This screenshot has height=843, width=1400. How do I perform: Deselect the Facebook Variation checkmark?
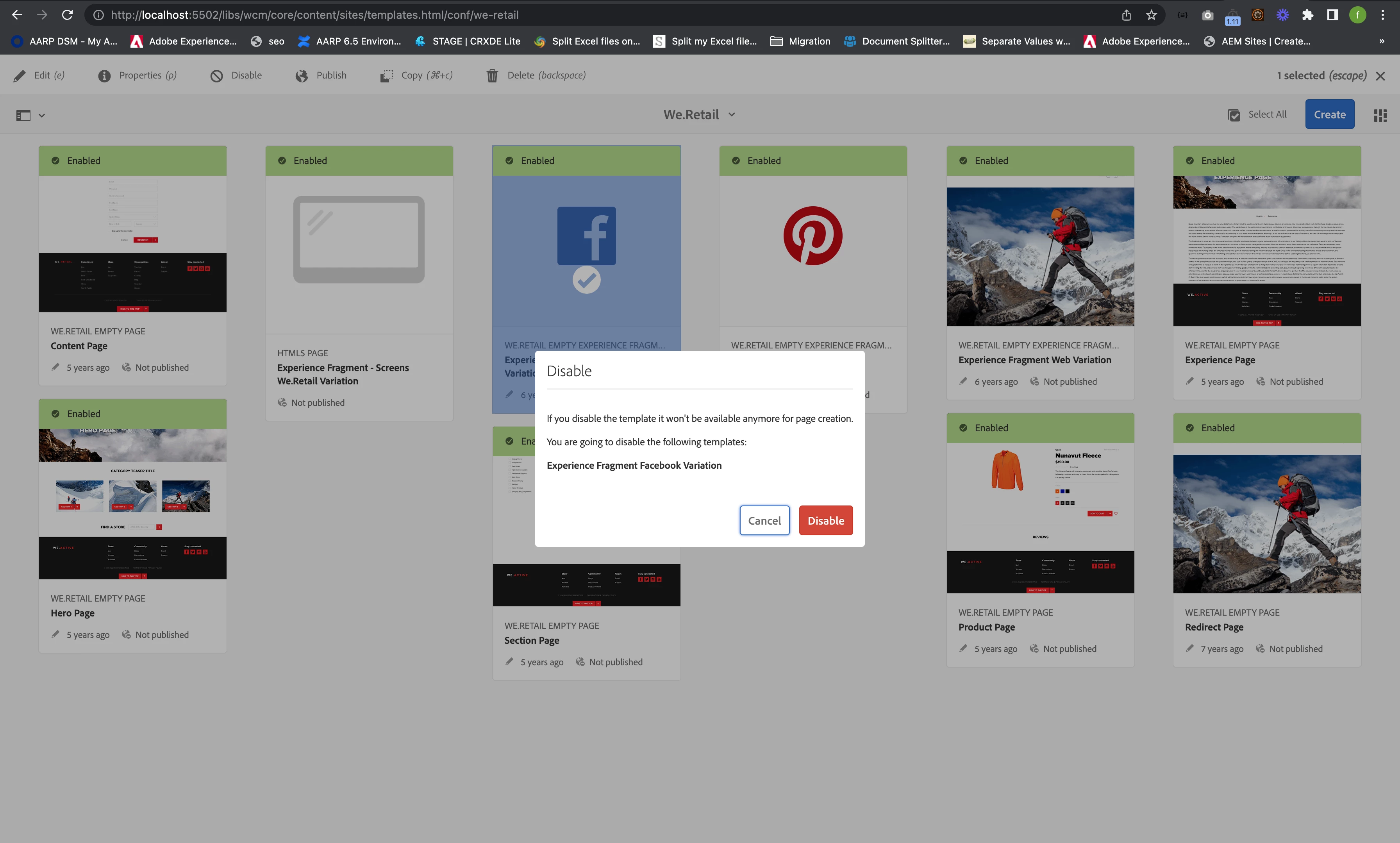[x=586, y=280]
